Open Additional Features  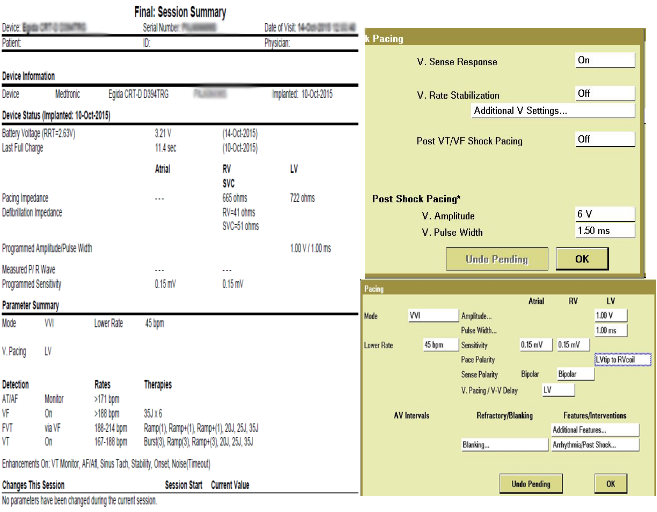pyautogui.click(x=595, y=430)
